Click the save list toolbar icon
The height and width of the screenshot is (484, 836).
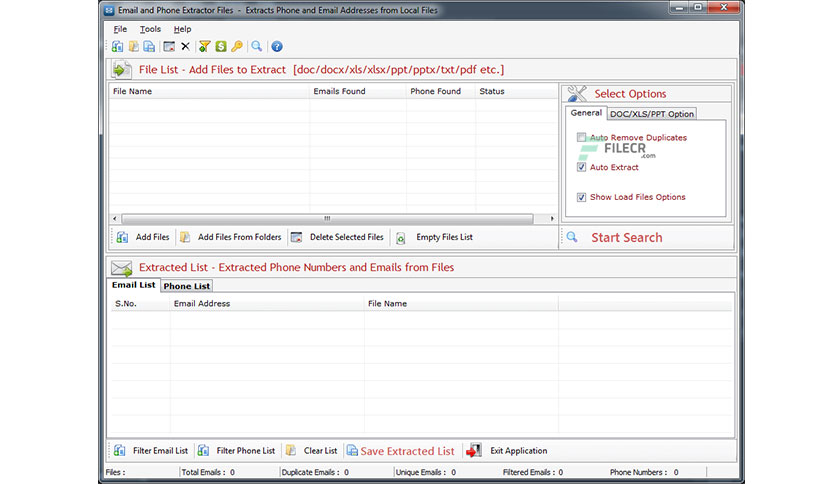[x=149, y=46]
